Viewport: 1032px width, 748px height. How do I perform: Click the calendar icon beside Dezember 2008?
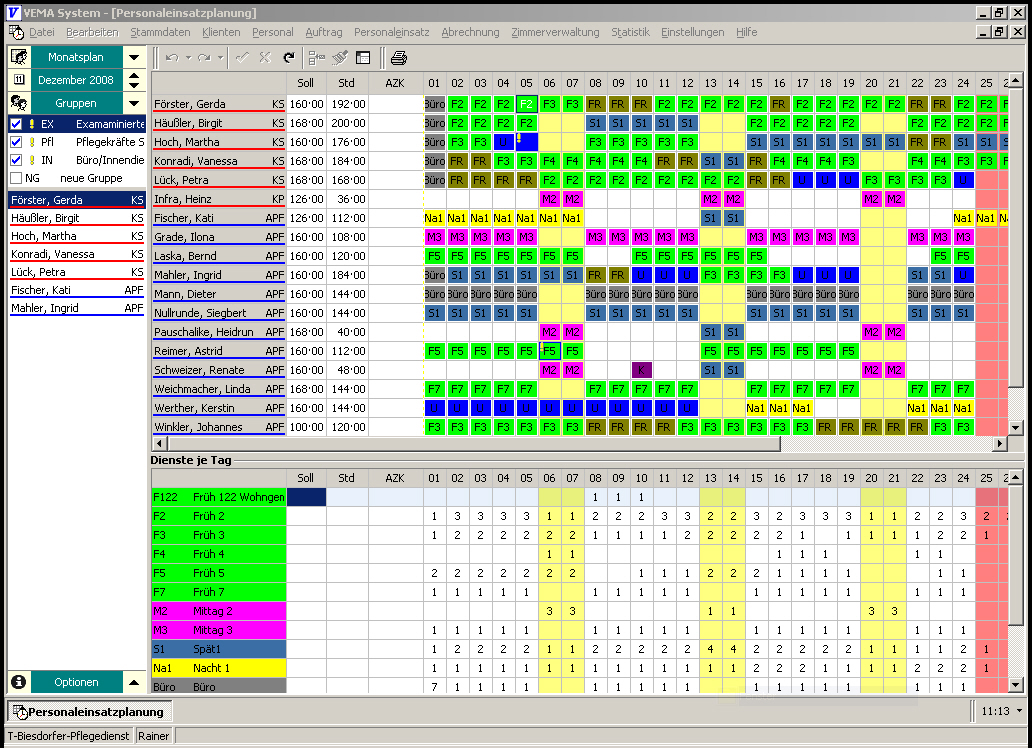point(19,80)
